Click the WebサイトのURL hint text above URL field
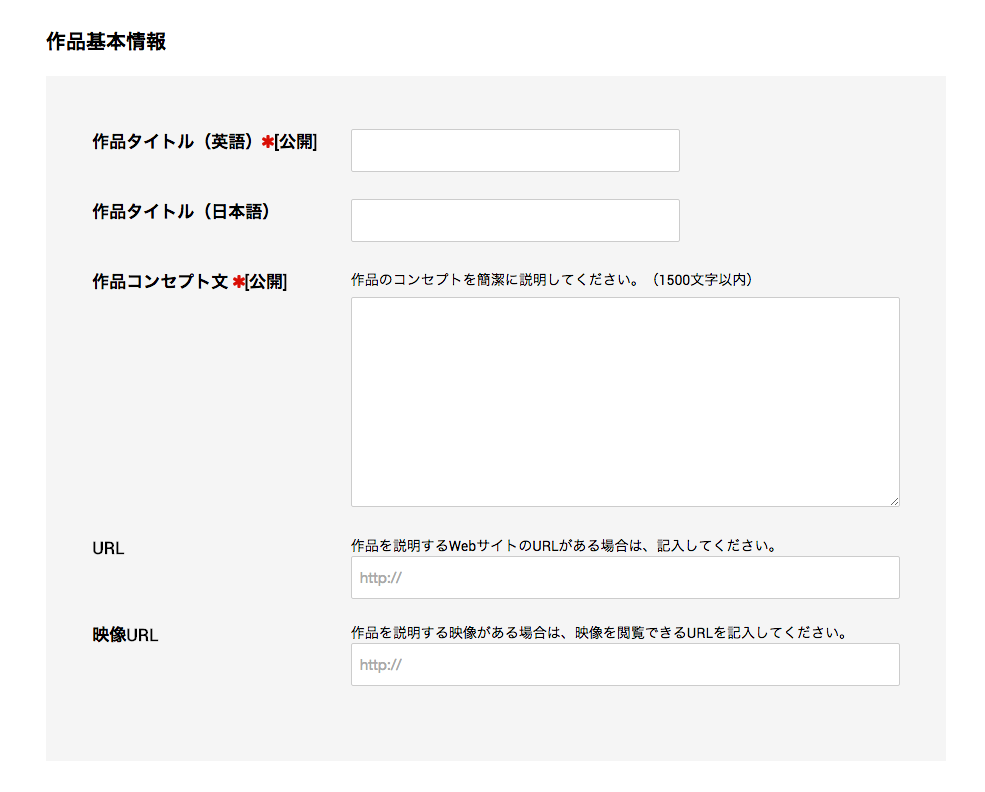The width and height of the screenshot is (985, 792). [x=563, y=546]
